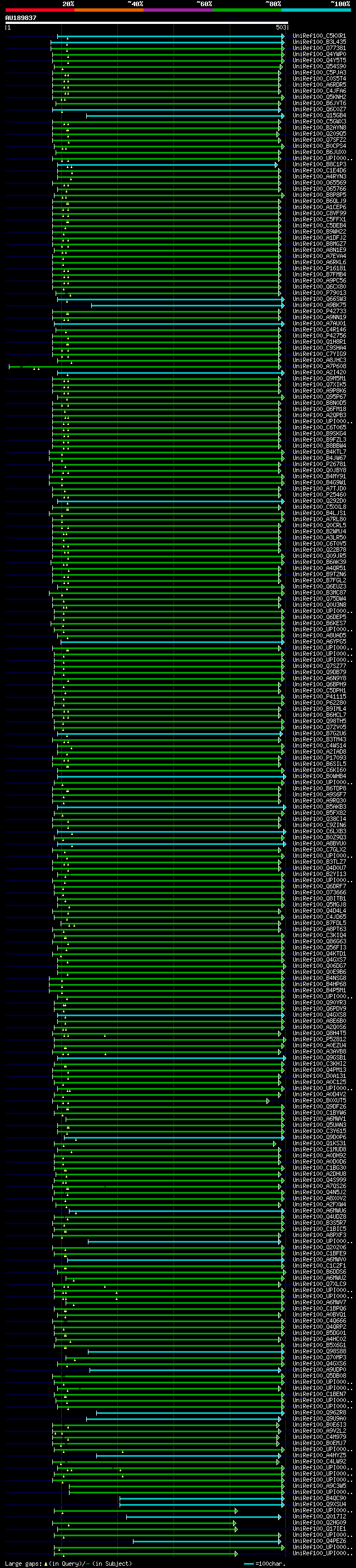
Task: Click hit UniRef100_Q54S90
Action: (319, 66)
